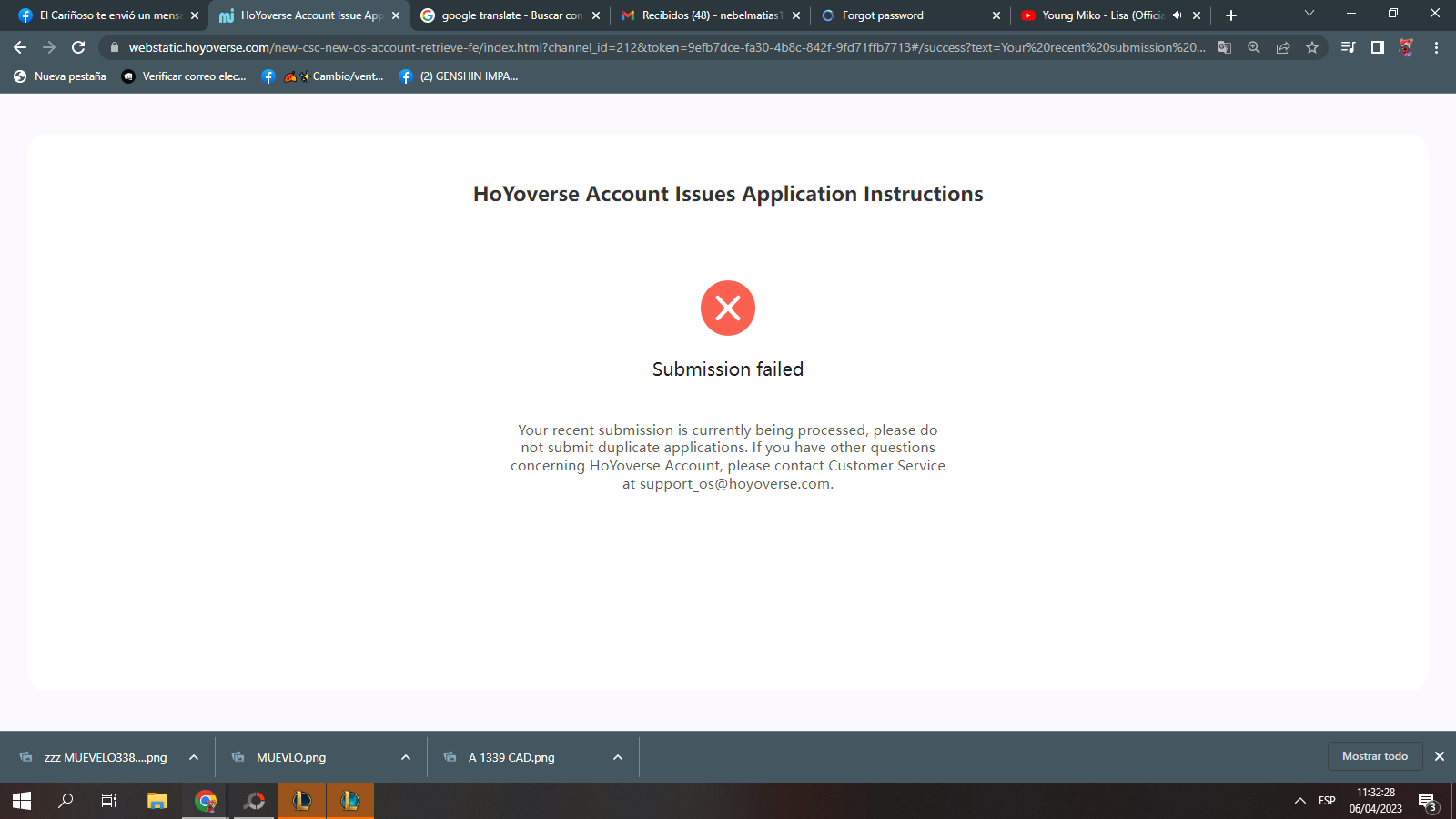Open a new tab with plus button
This screenshot has width=1456, height=819.
(1231, 15)
